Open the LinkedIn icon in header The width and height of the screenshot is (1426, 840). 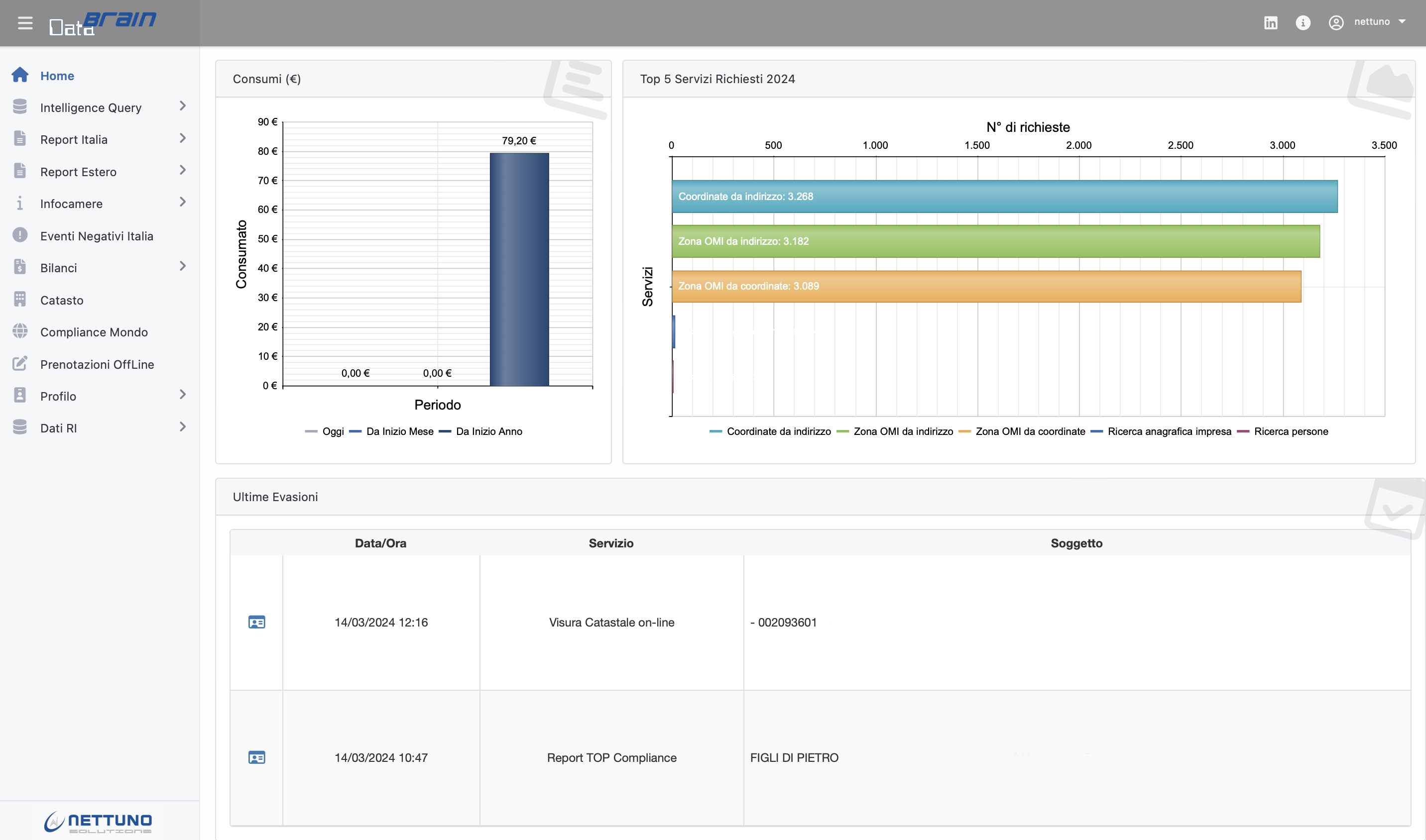(x=1270, y=22)
